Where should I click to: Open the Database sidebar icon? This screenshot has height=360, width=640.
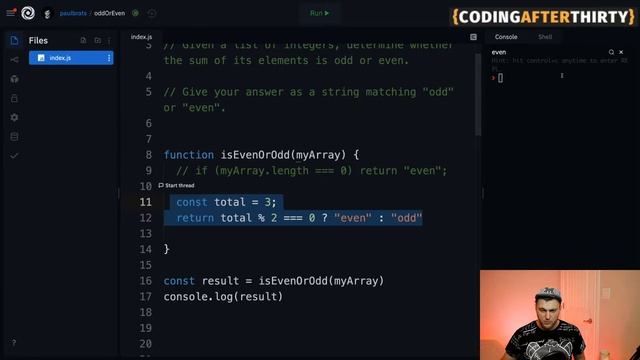pos(14,137)
